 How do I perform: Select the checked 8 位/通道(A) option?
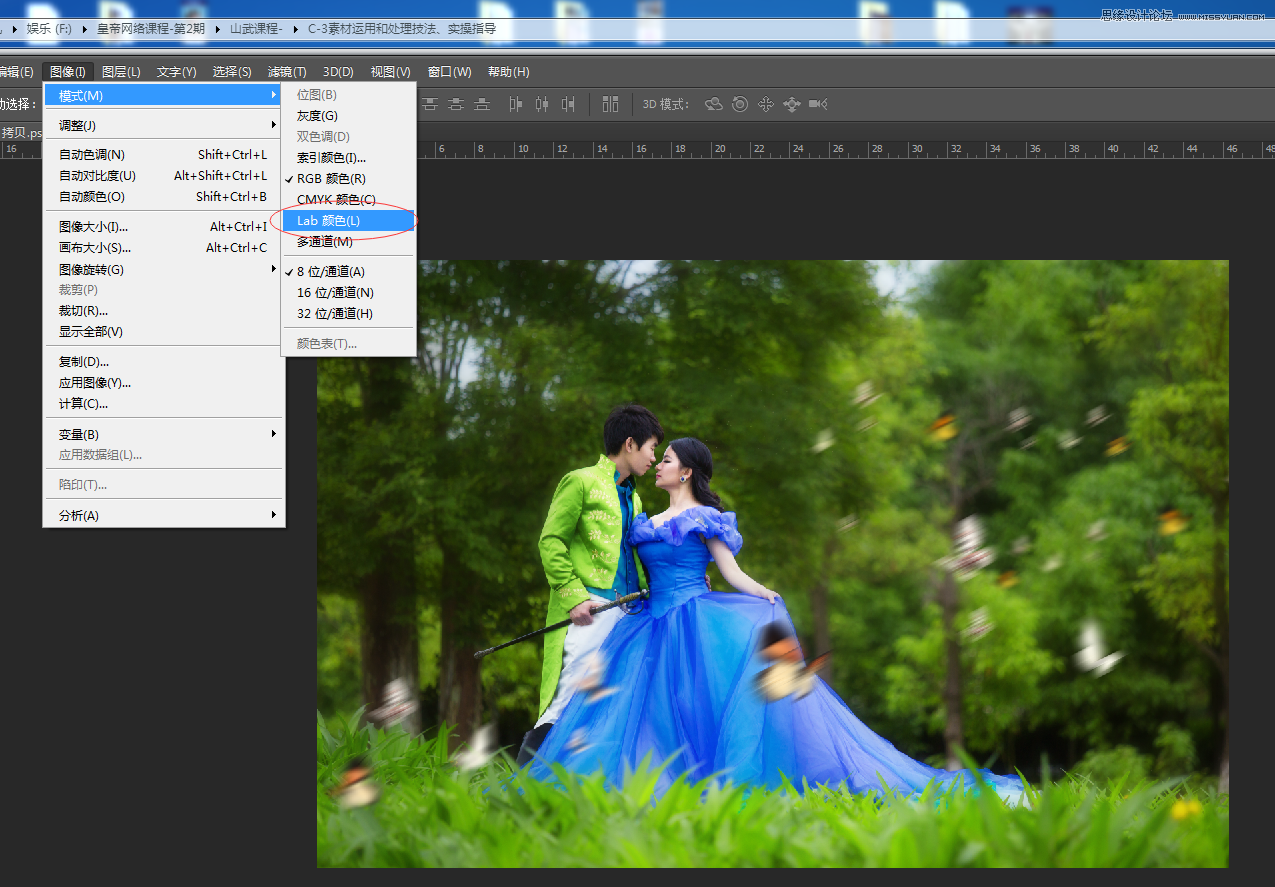pyautogui.click(x=331, y=272)
